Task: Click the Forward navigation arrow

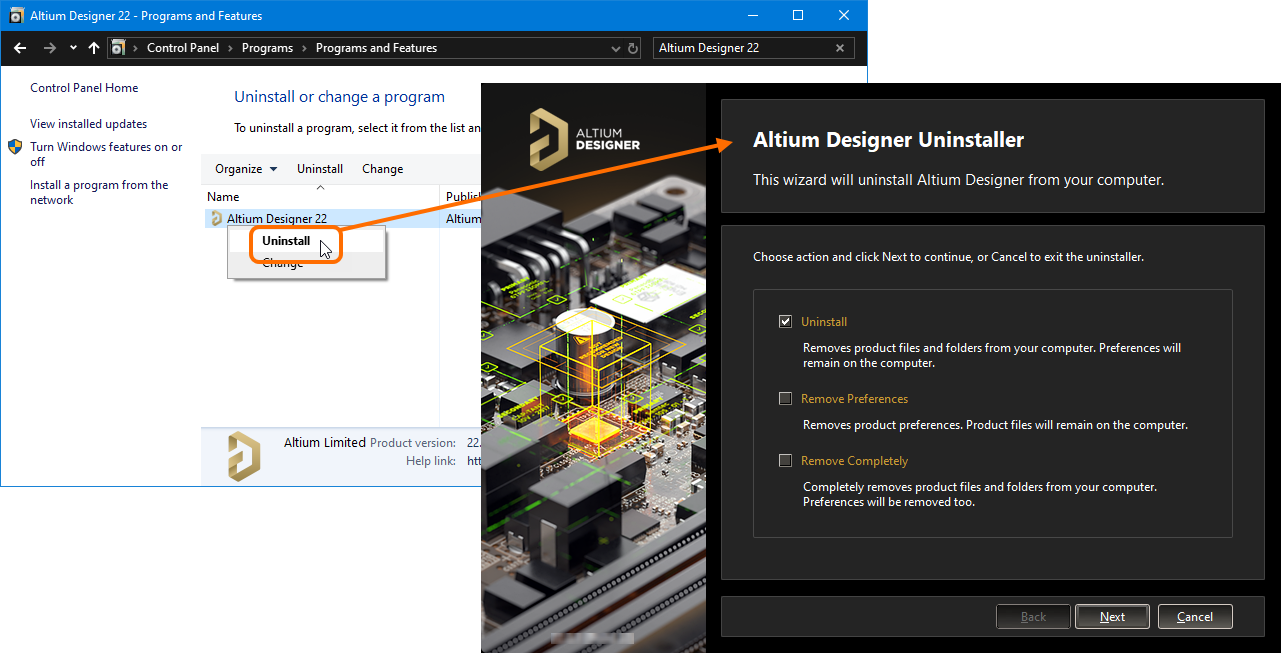Action: click(x=49, y=48)
